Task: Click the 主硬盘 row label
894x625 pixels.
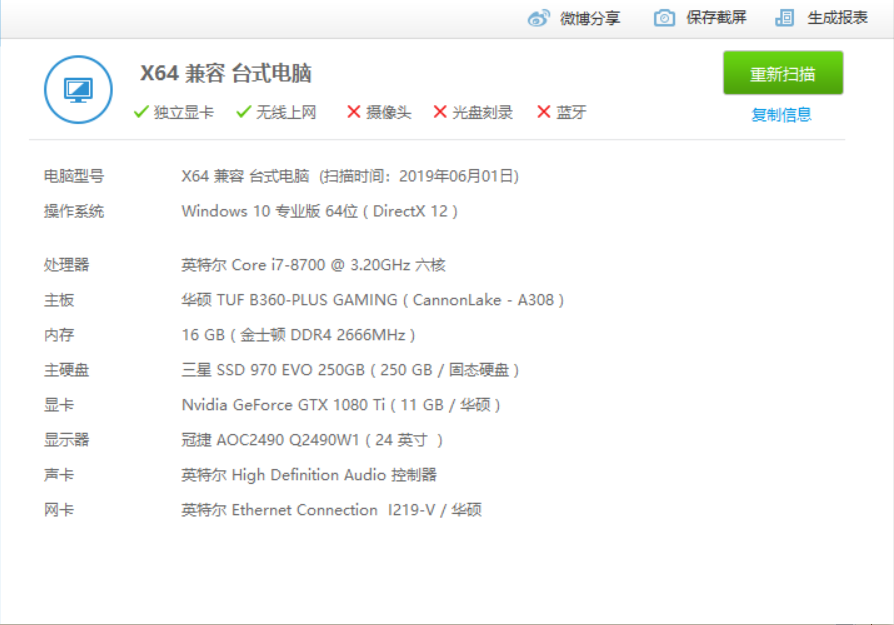Action: (x=67, y=370)
